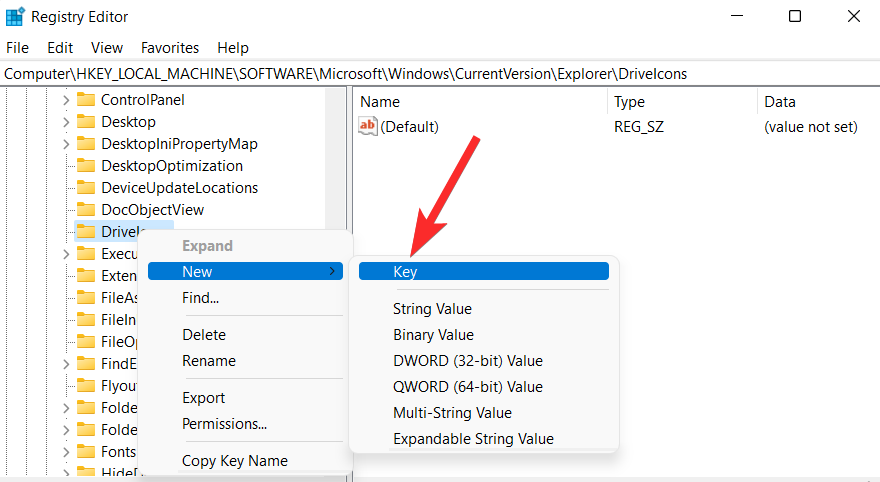Click the Registry Editor app icon in title bar
This screenshot has height=482, width=880.
point(15,16)
